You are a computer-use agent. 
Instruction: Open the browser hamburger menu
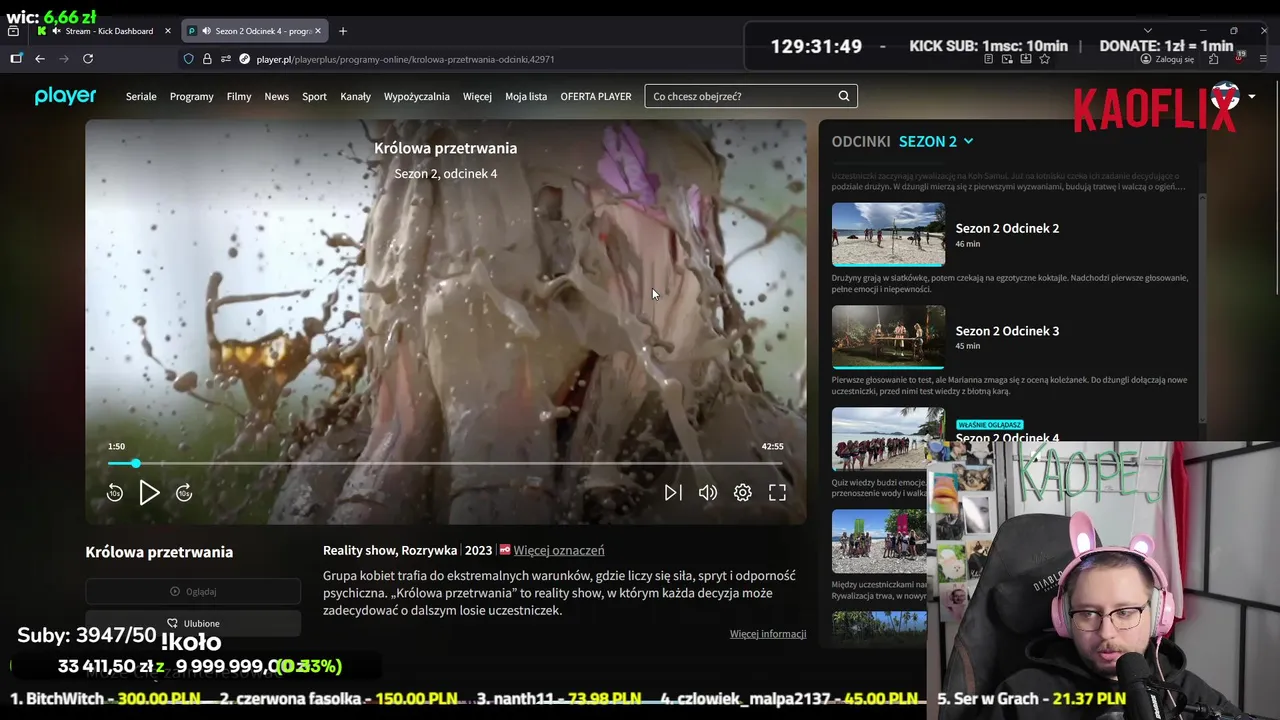1264,59
